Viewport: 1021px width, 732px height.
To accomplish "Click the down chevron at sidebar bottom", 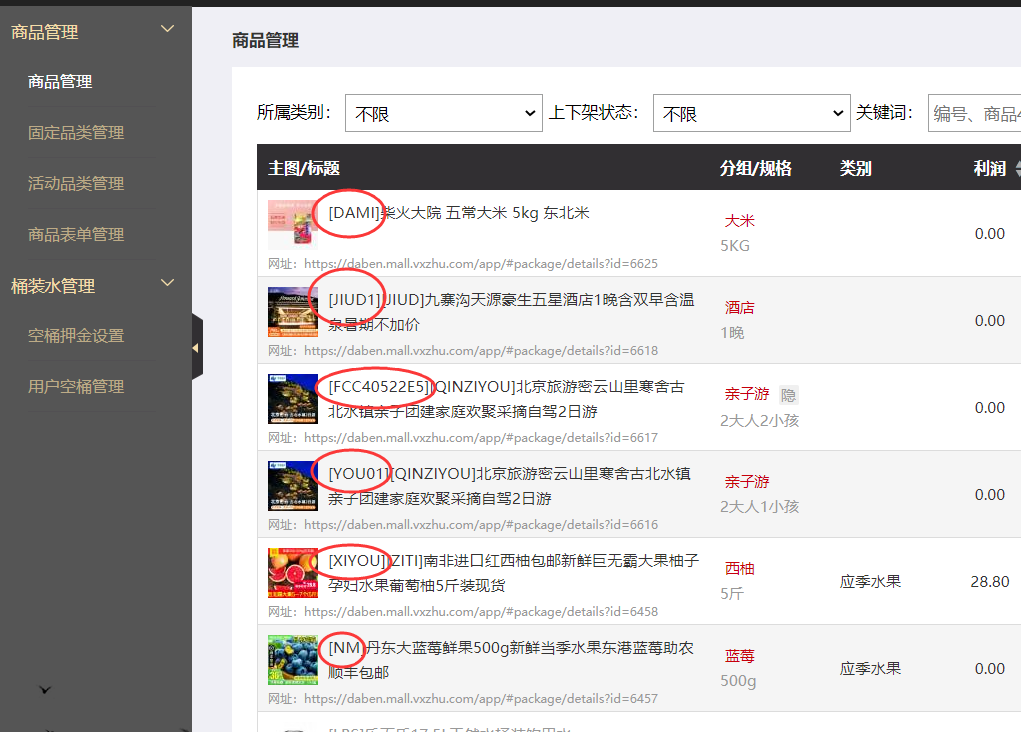I will [x=45, y=689].
